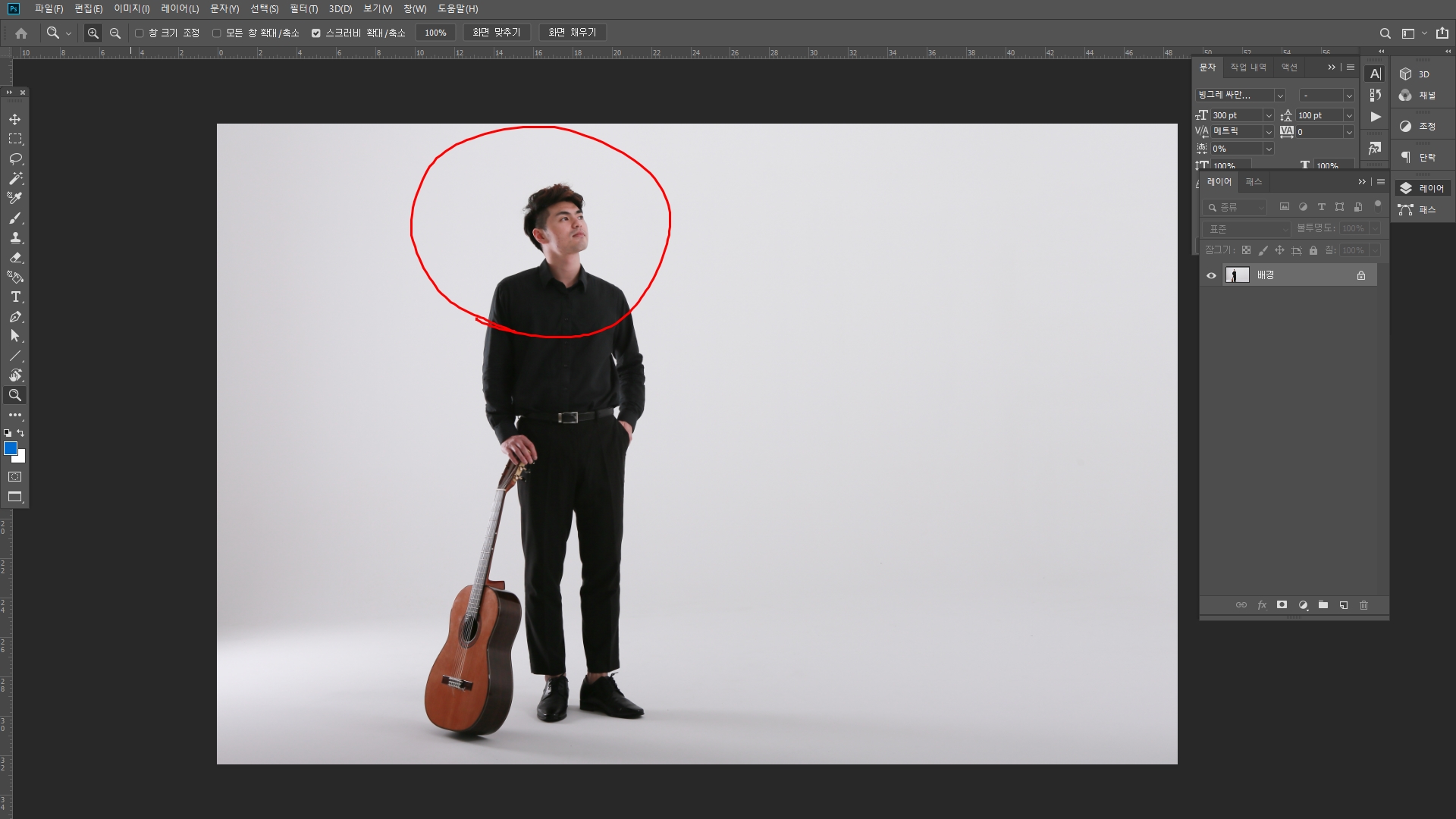
Task: Click the blue foreground color swatch
Action: 11,448
